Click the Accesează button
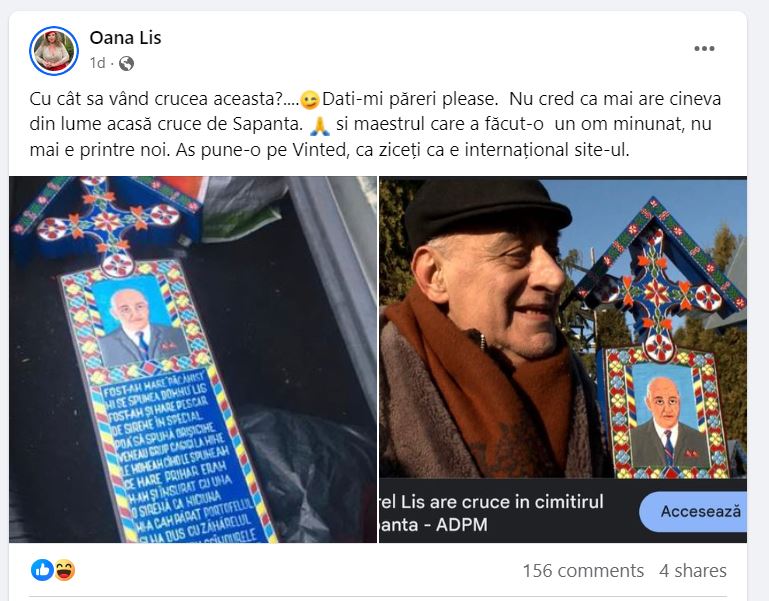 click(693, 512)
